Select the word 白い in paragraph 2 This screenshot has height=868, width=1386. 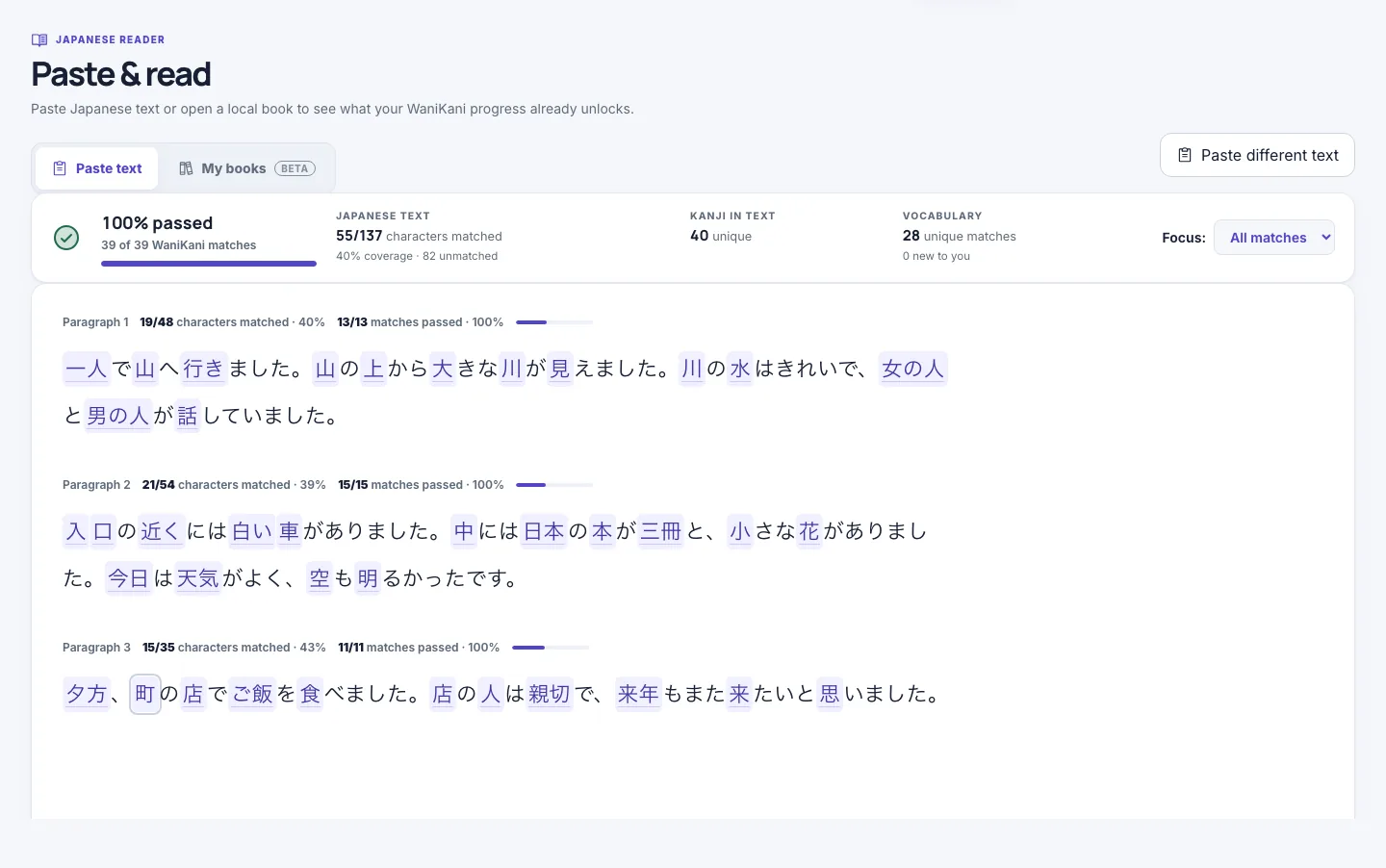(x=253, y=531)
